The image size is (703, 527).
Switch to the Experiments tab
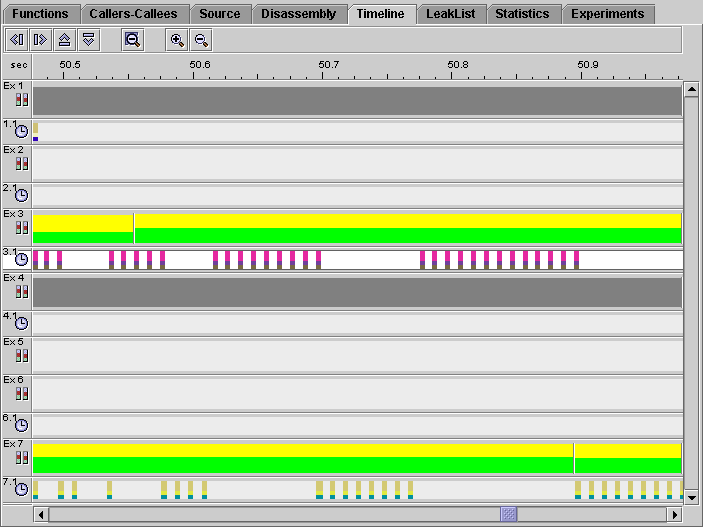(608, 14)
